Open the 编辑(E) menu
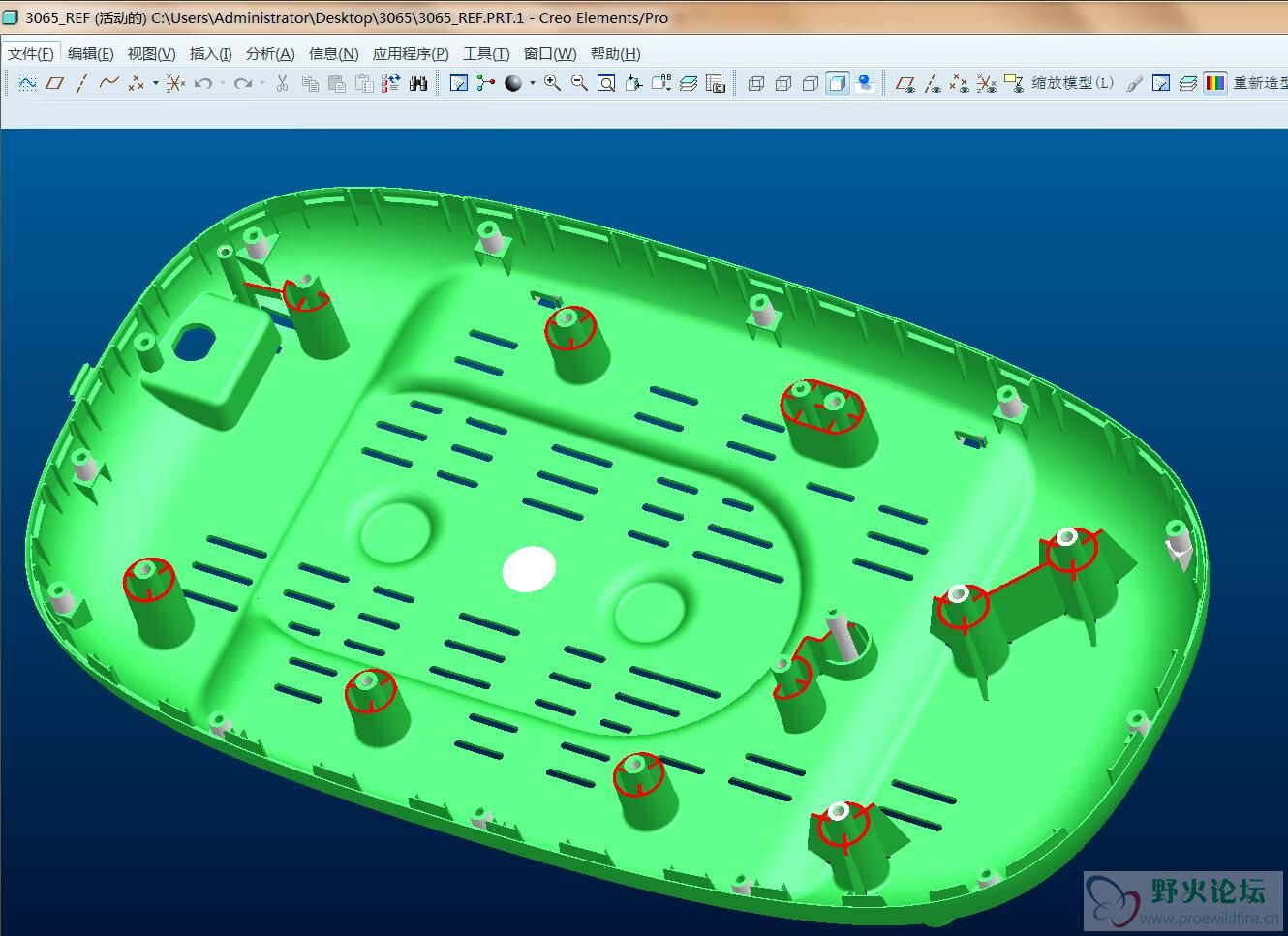The image size is (1288, 936). coord(90,54)
